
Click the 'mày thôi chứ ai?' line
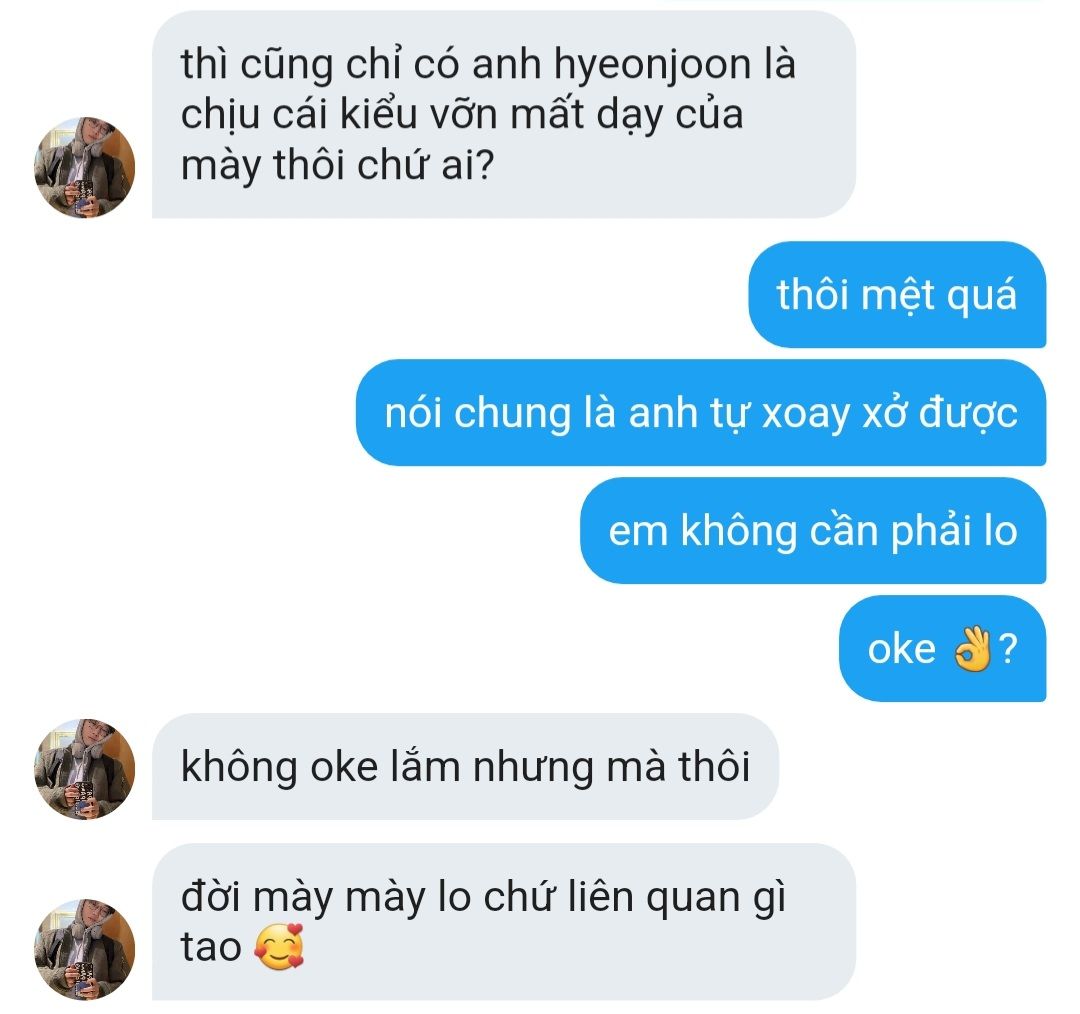tap(338, 166)
